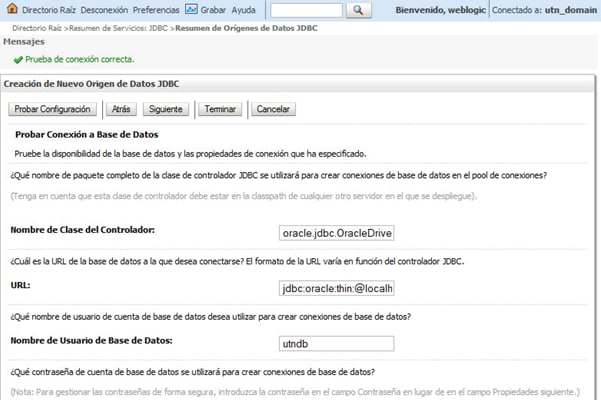Open Resumen de Servicios: JDBC breadcrumb
The height and width of the screenshot is (400, 601).
118,28
